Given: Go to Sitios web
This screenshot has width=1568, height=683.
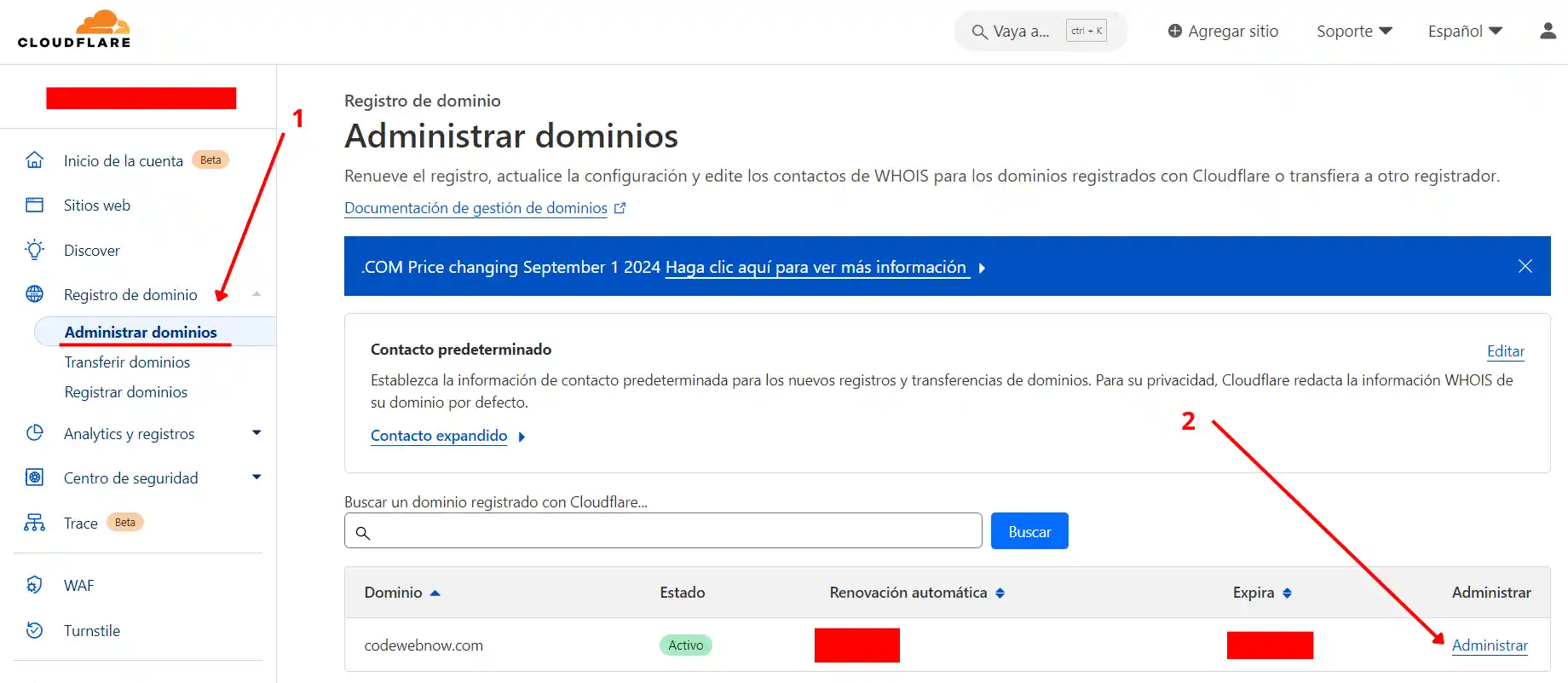Looking at the screenshot, I should [x=97, y=205].
